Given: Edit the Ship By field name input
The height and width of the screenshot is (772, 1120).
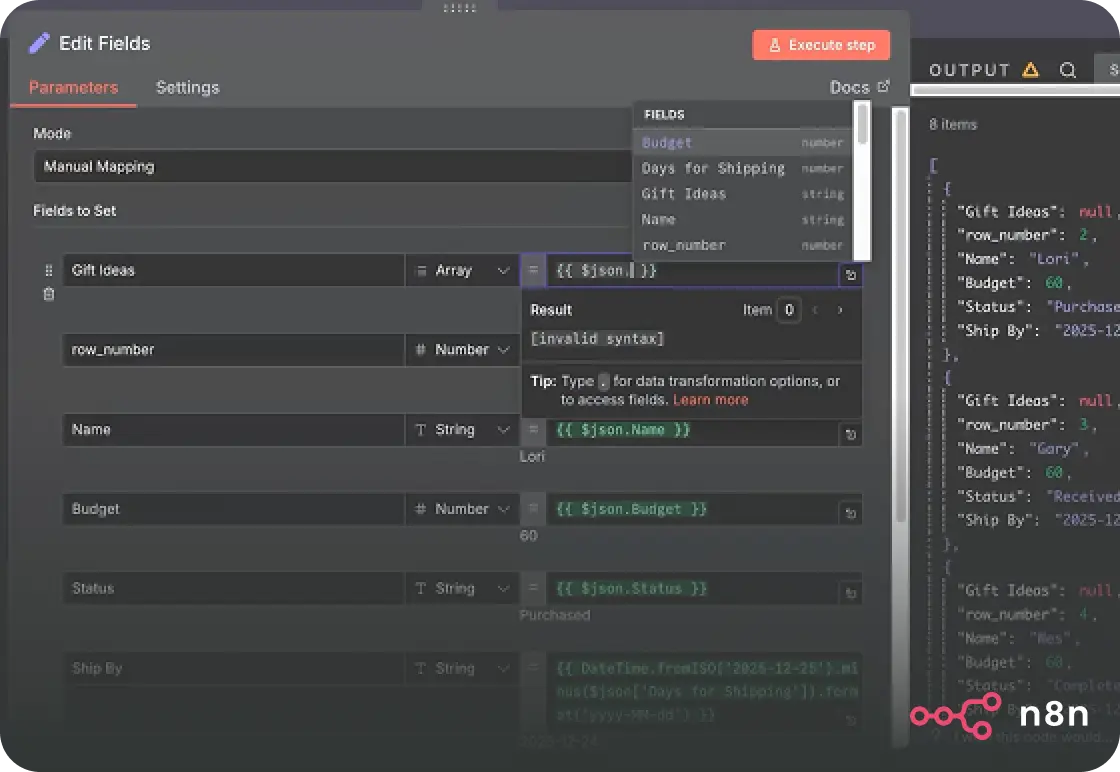Looking at the screenshot, I should [233, 668].
